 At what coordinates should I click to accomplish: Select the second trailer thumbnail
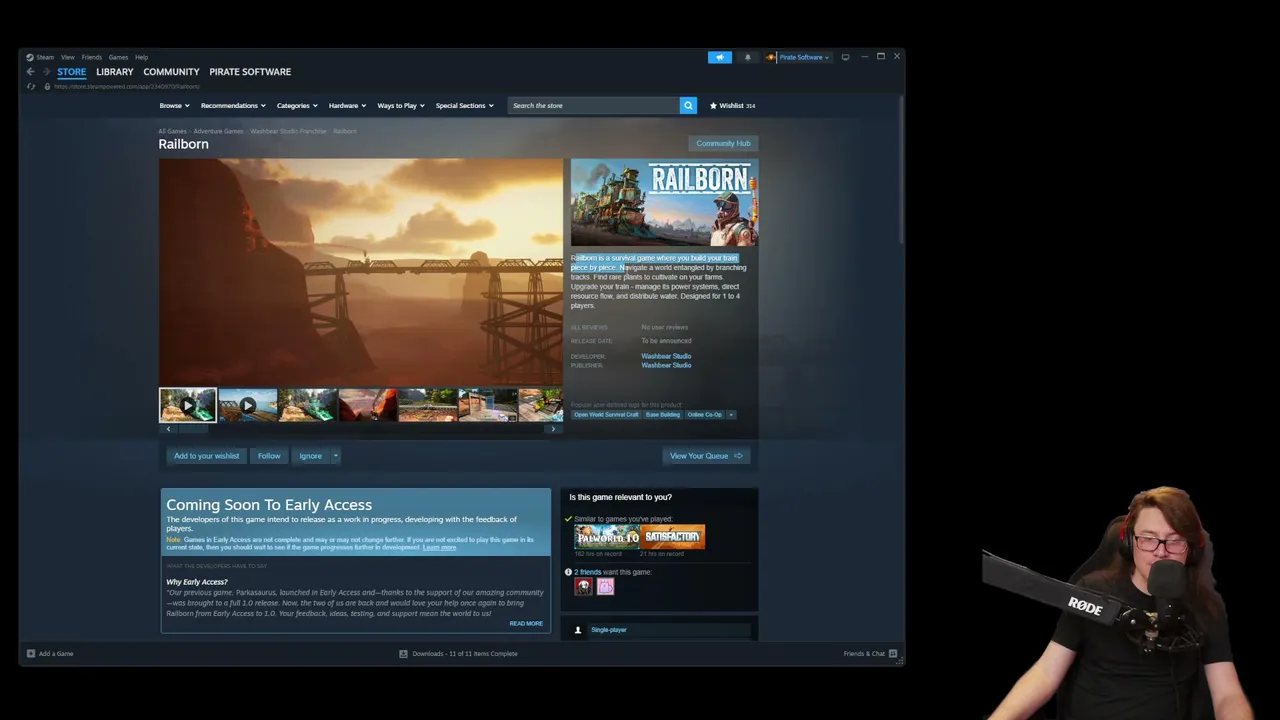click(248, 405)
